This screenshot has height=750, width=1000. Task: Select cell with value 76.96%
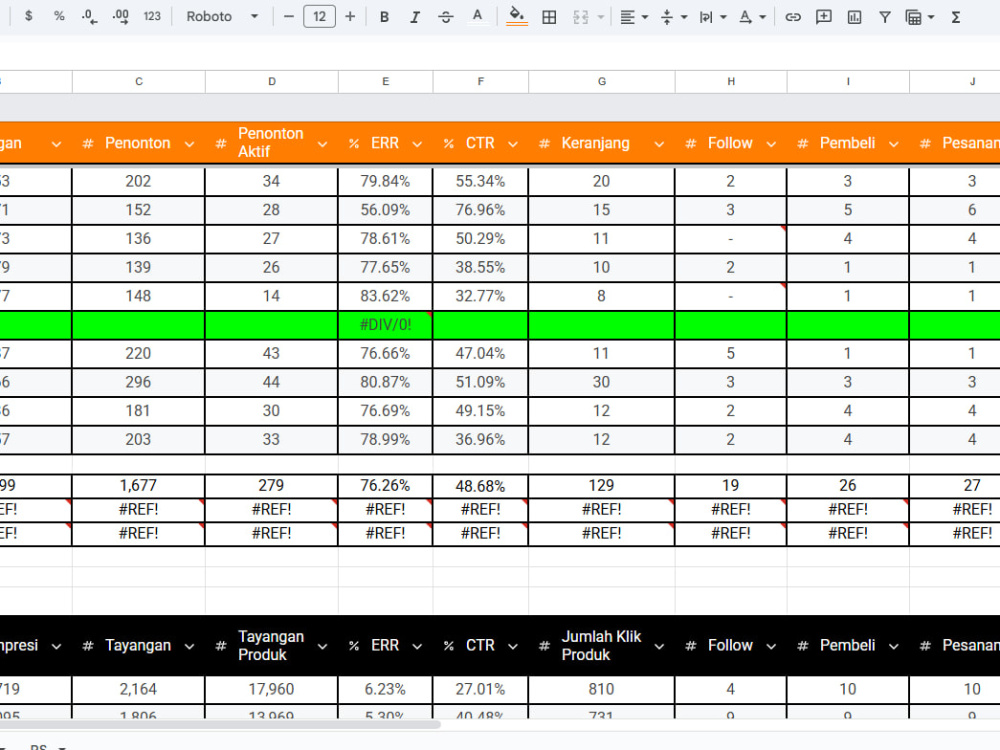[480, 210]
